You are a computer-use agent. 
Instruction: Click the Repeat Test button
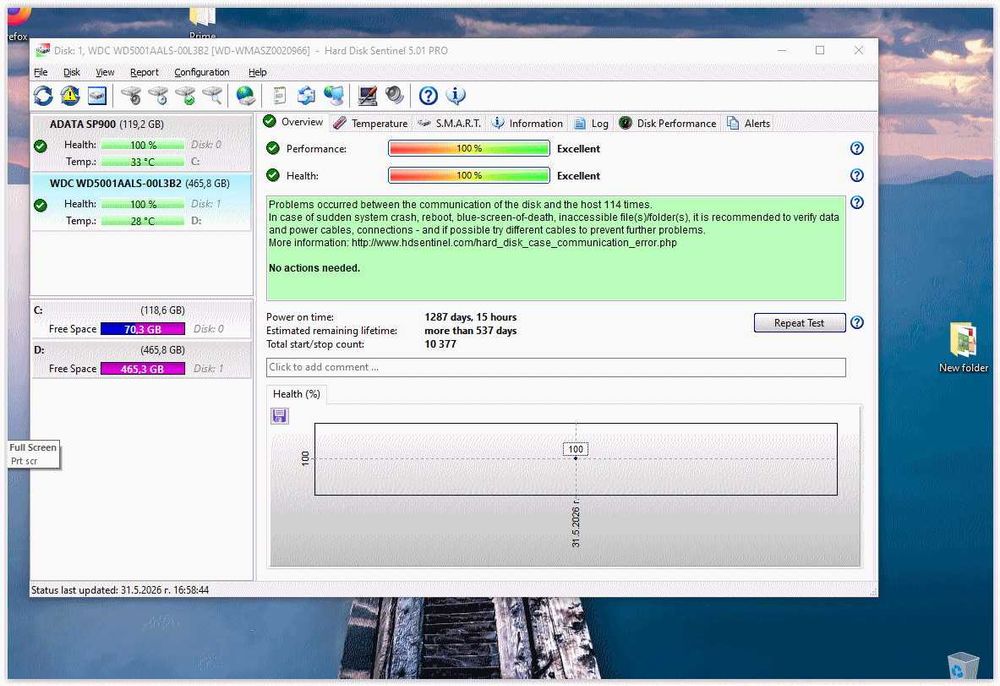pyautogui.click(x=799, y=323)
